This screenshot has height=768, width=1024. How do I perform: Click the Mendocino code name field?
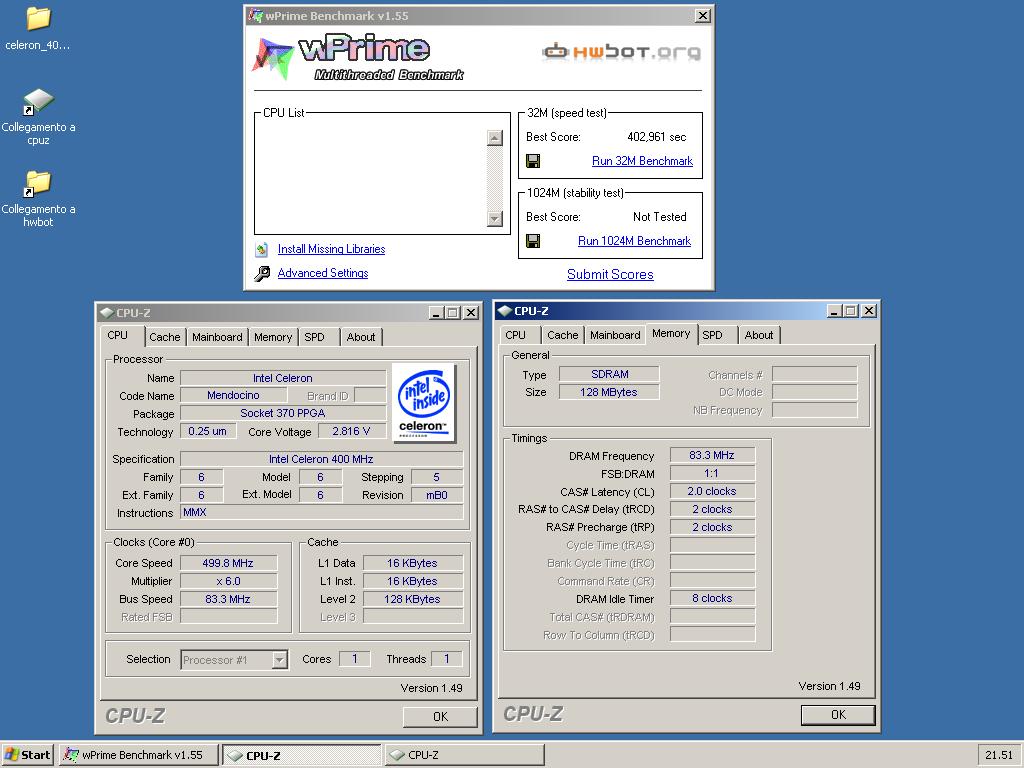pyautogui.click(x=233, y=395)
